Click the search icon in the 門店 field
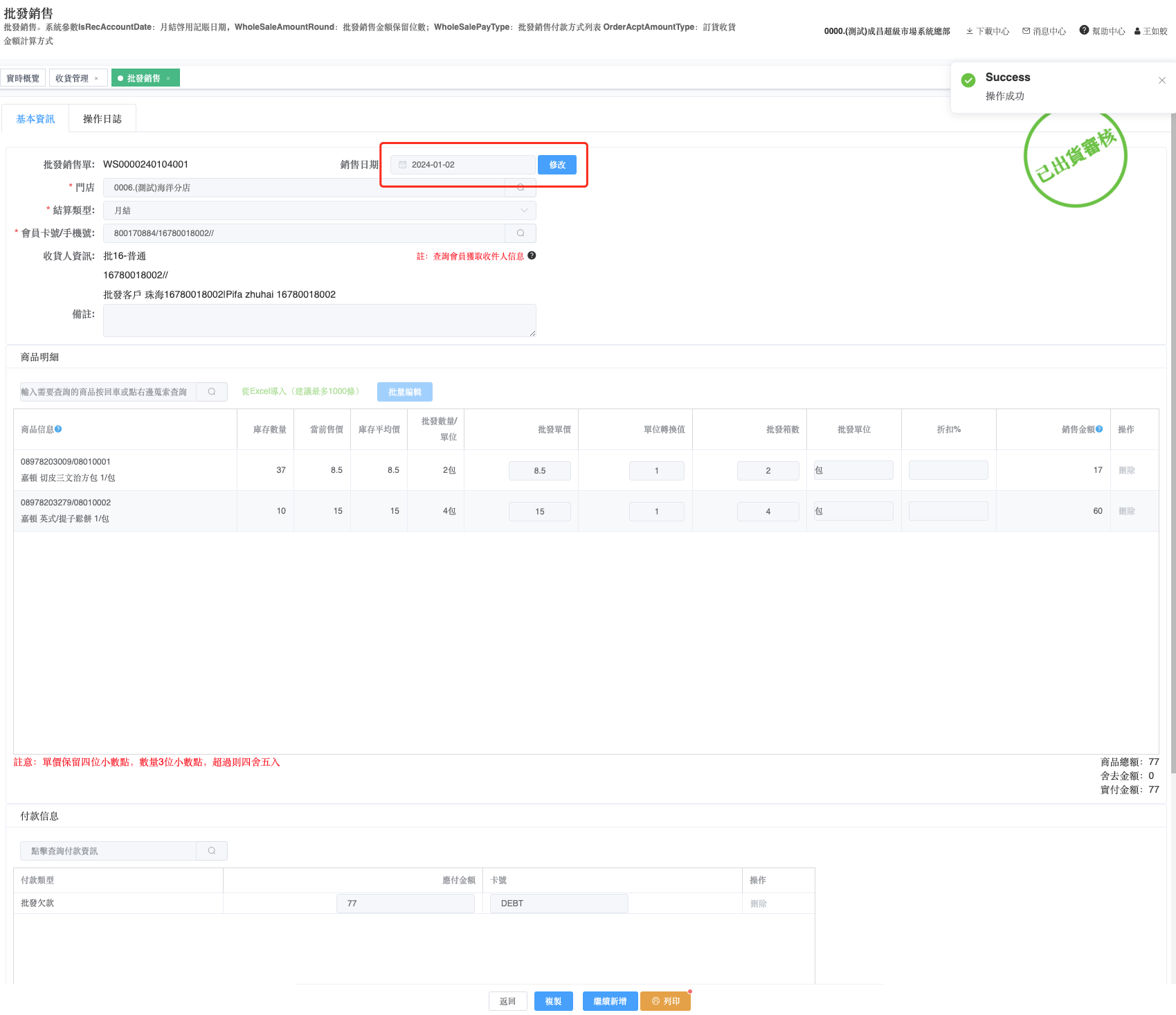This screenshot has height=1015, width=1176. (521, 188)
